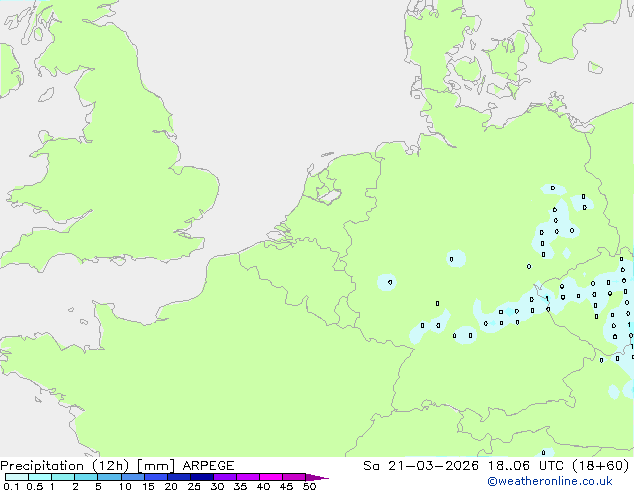Click the '50' legend value label

click(x=309, y=486)
